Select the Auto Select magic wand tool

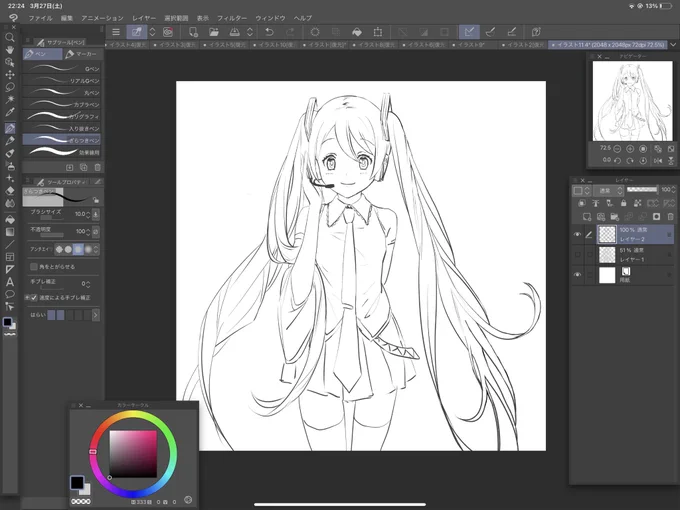(10, 99)
